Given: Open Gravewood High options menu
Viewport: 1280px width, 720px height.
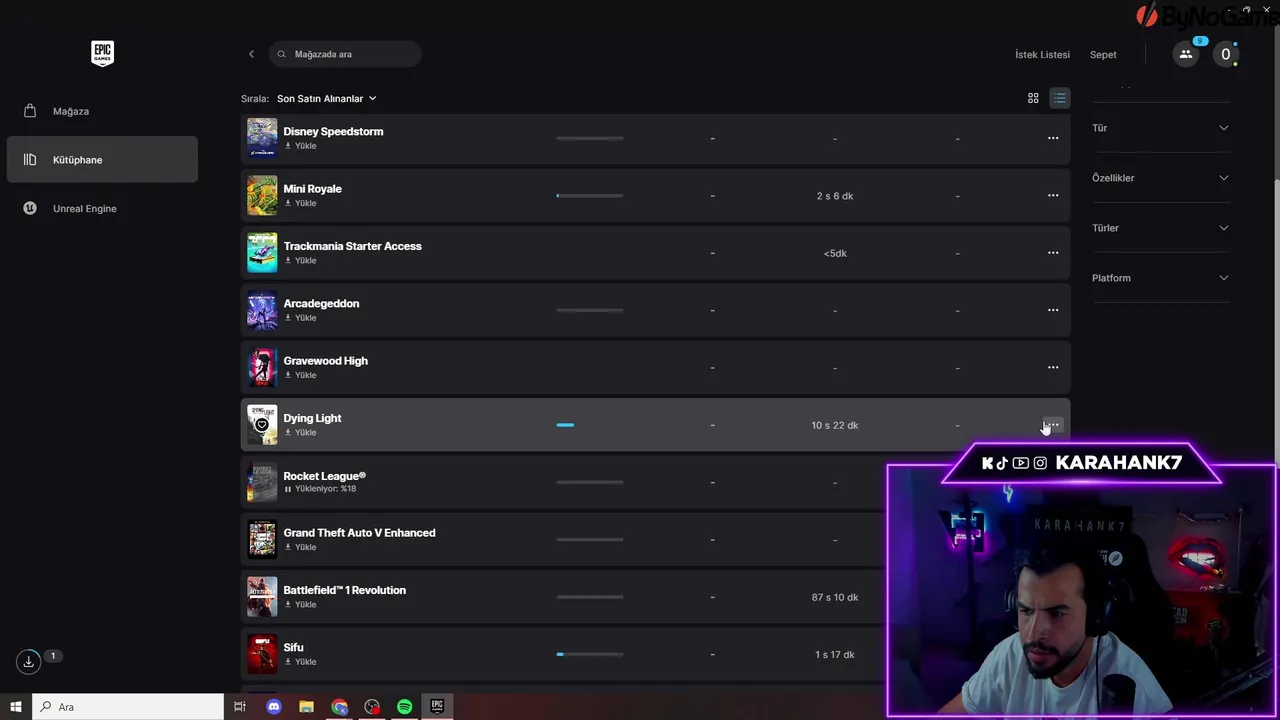Looking at the screenshot, I should click(1053, 367).
